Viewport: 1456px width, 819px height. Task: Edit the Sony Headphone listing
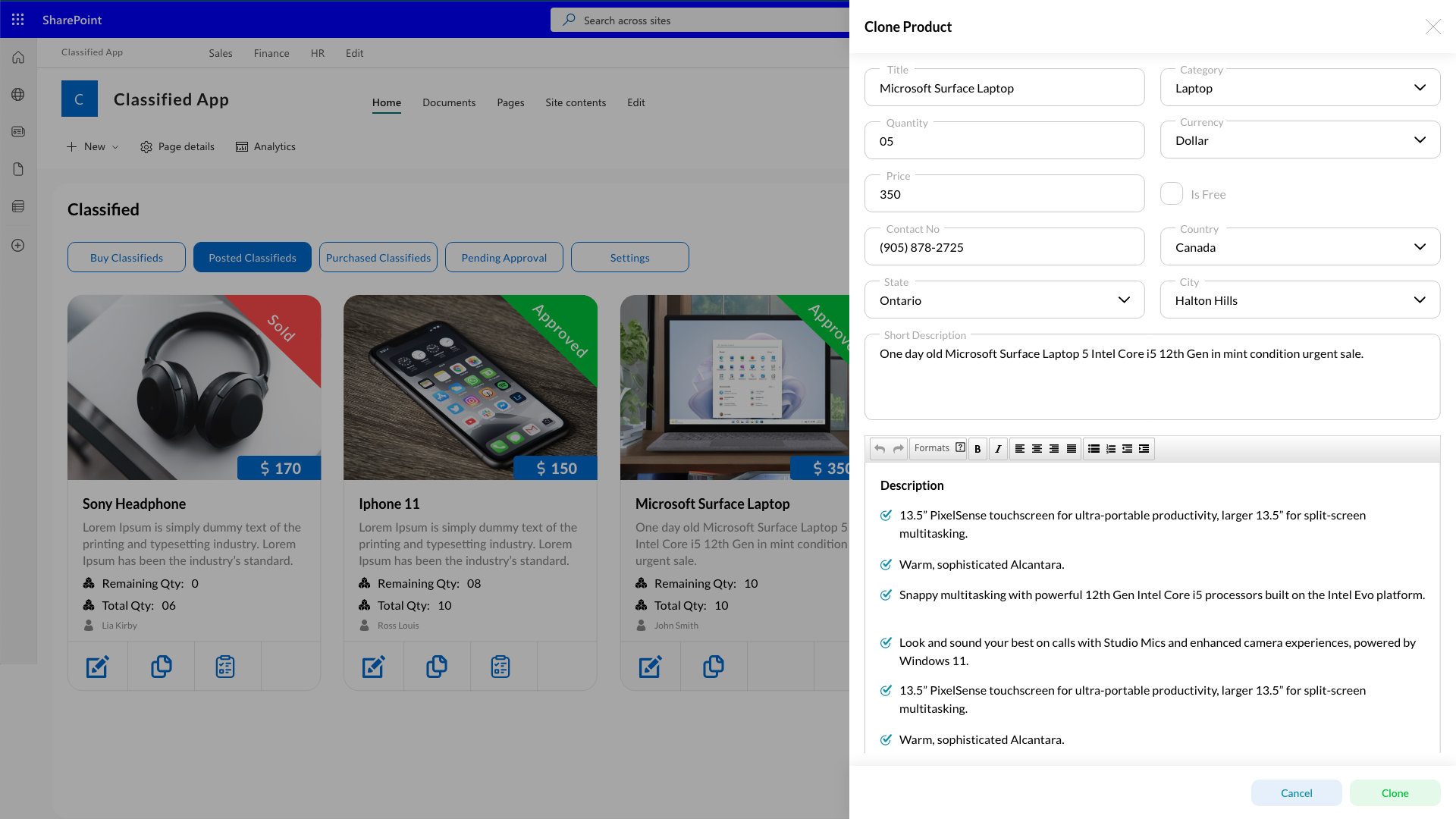coord(97,667)
